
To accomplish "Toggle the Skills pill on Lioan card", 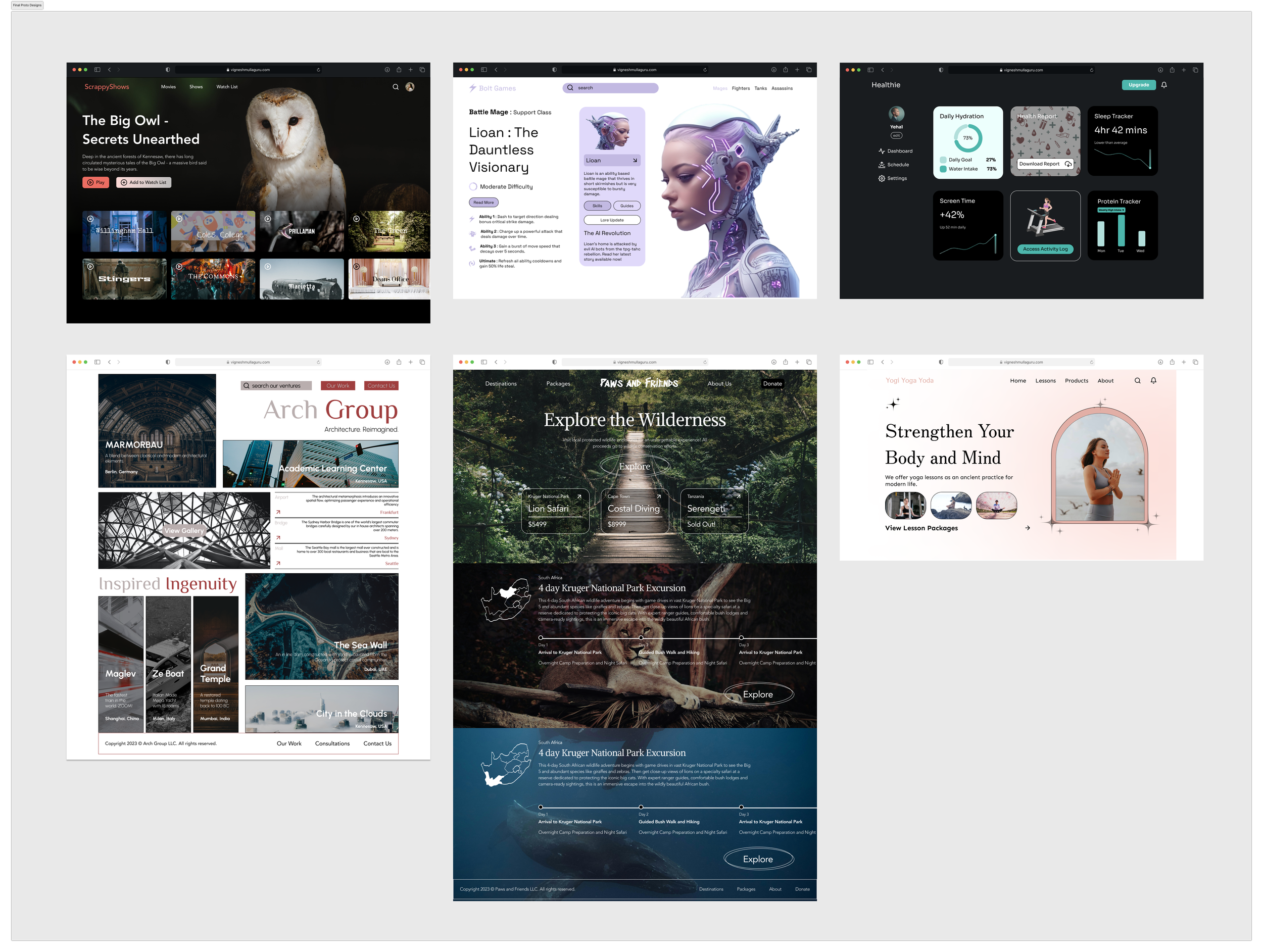I will coord(597,206).
